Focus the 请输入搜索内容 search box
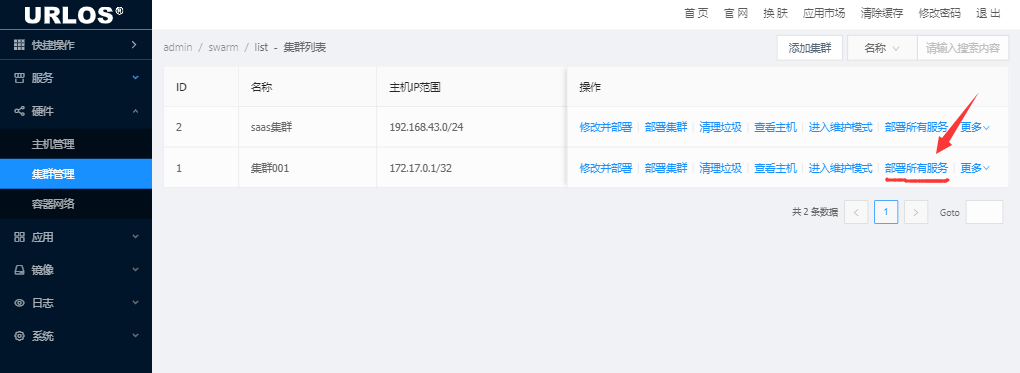 [963, 48]
